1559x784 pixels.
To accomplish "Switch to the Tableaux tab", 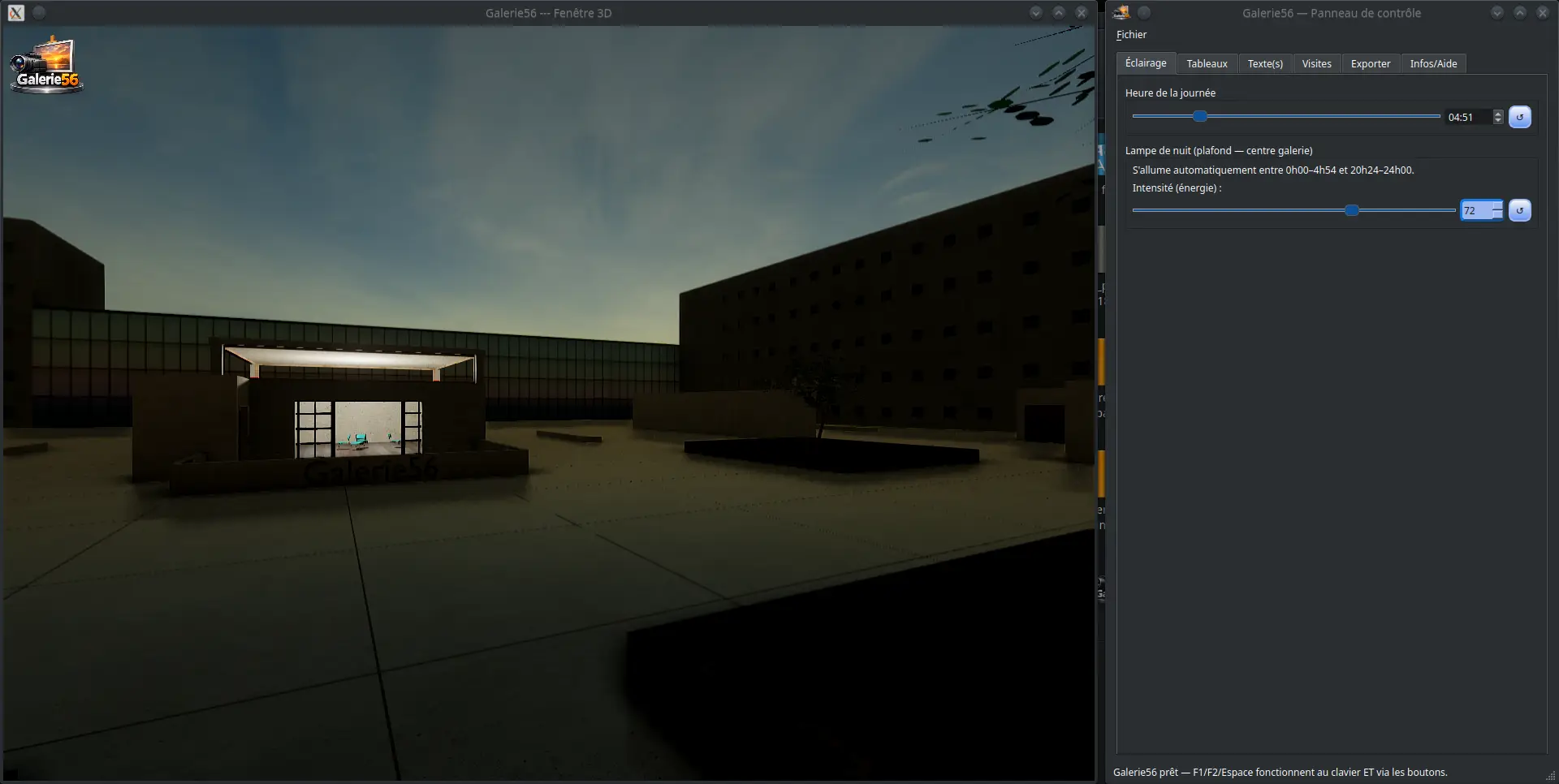I will [1207, 63].
